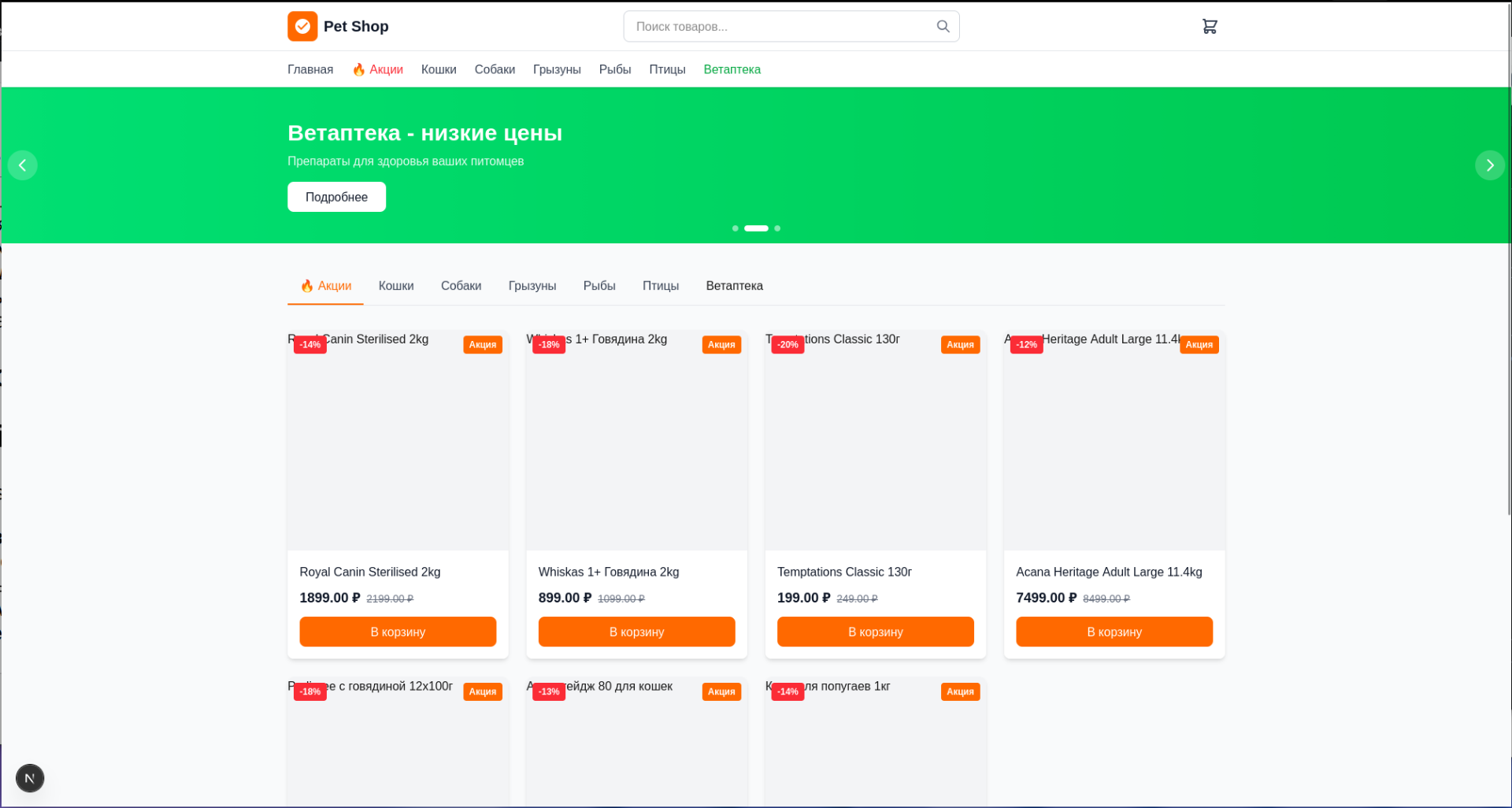Open the Temptations Classic 130г product image
The image size is (1512, 808).
[x=875, y=449]
